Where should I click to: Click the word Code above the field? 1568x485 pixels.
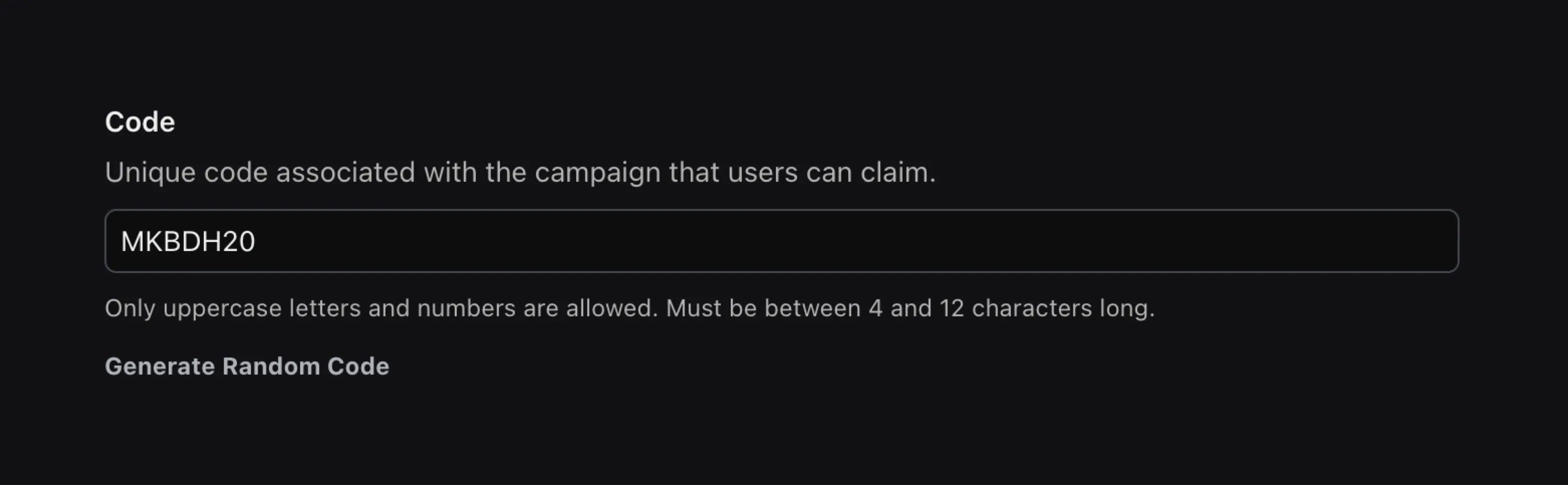[139, 120]
